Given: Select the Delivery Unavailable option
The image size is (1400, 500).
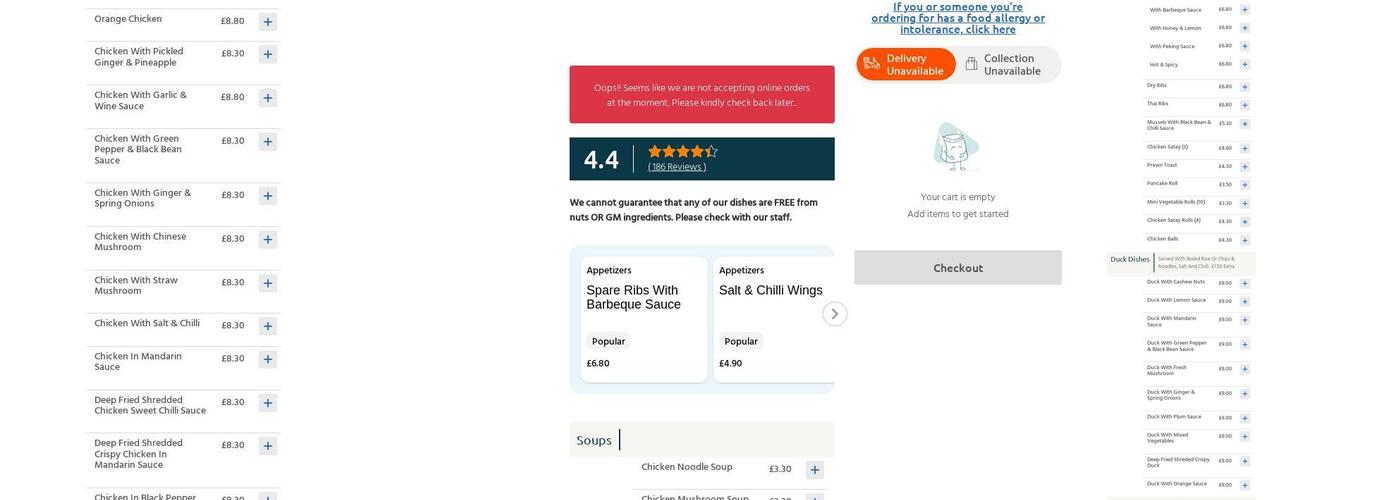Looking at the screenshot, I should pos(906,64).
